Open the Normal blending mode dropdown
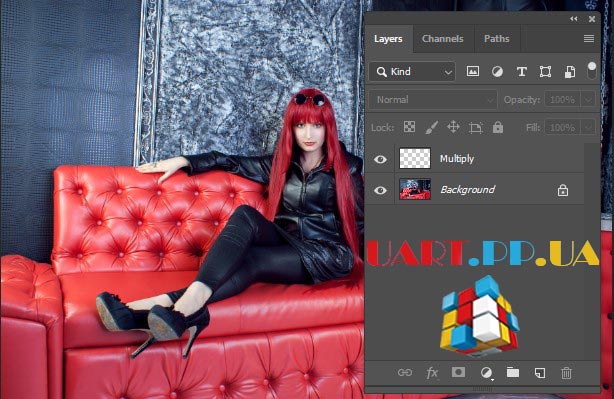 point(433,99)
